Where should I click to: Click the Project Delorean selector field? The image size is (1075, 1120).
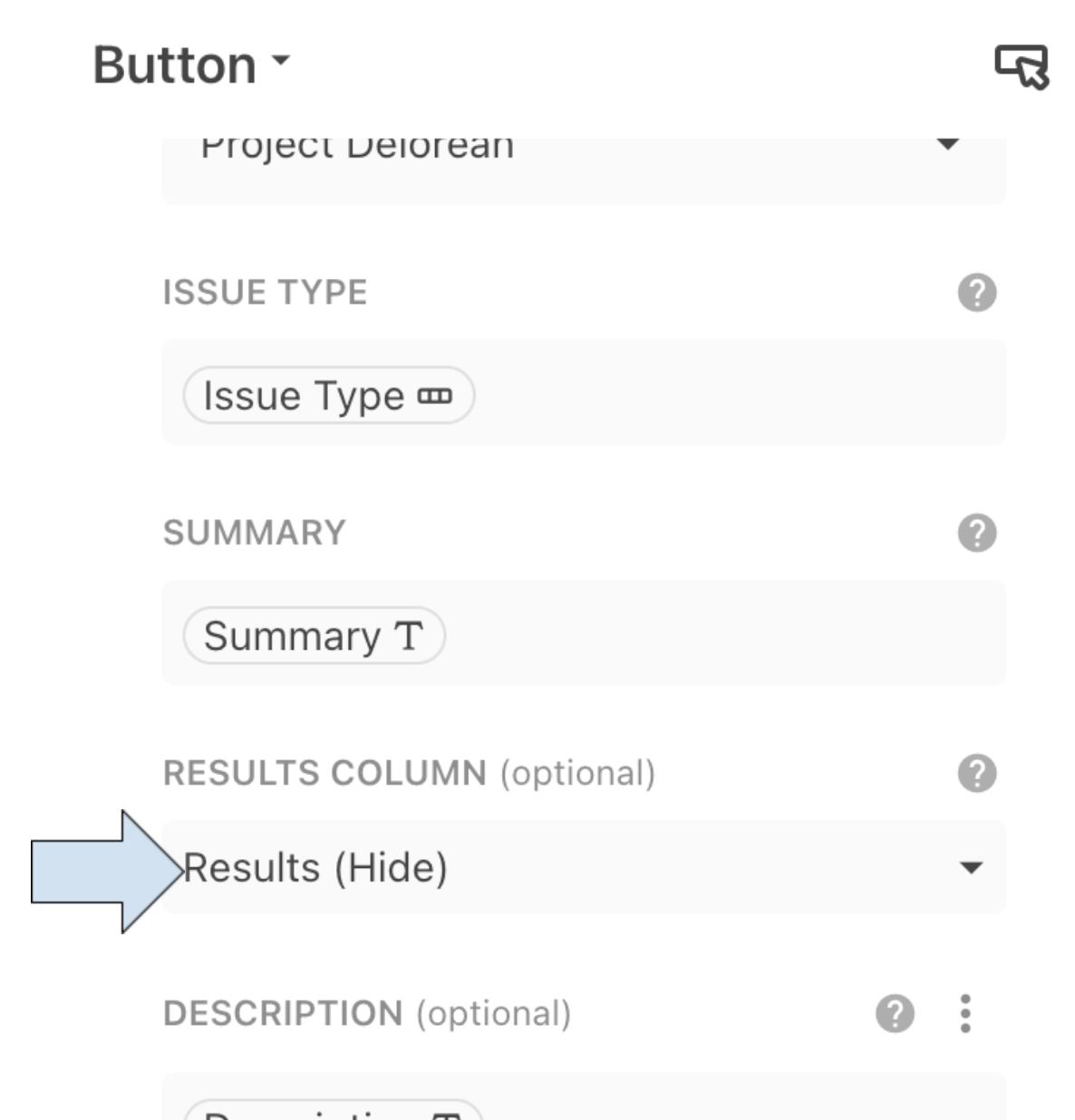click(584, 170)
